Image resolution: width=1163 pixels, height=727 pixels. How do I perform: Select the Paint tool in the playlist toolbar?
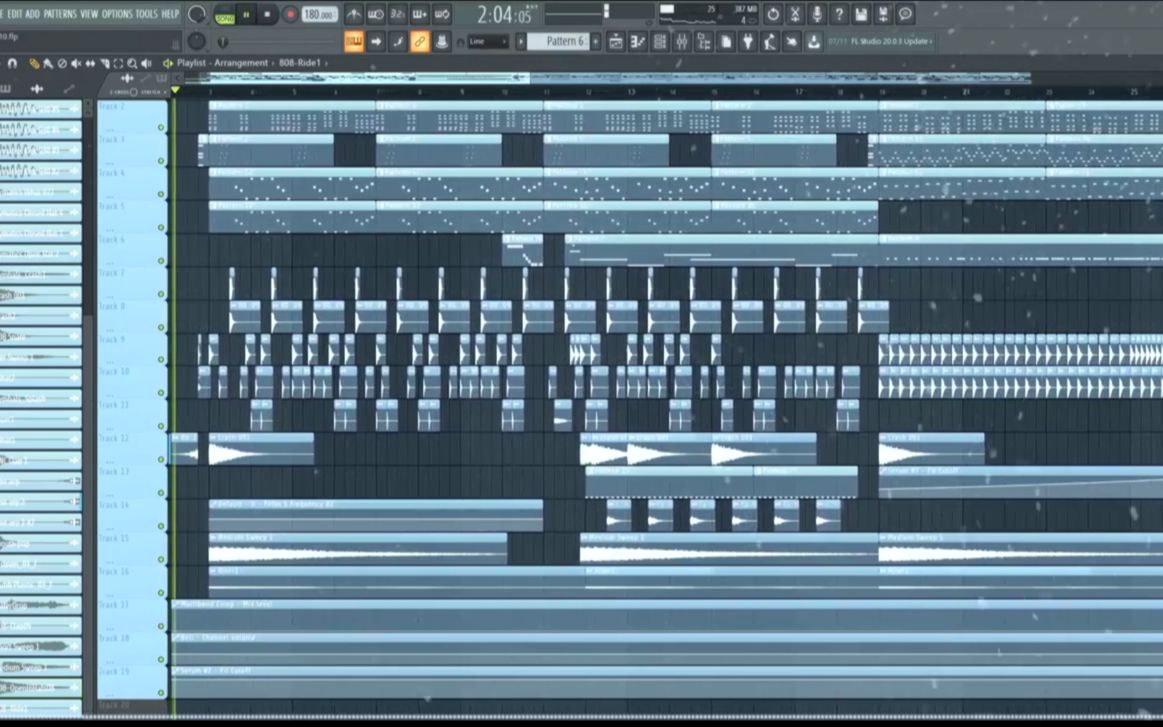point(47,62)
